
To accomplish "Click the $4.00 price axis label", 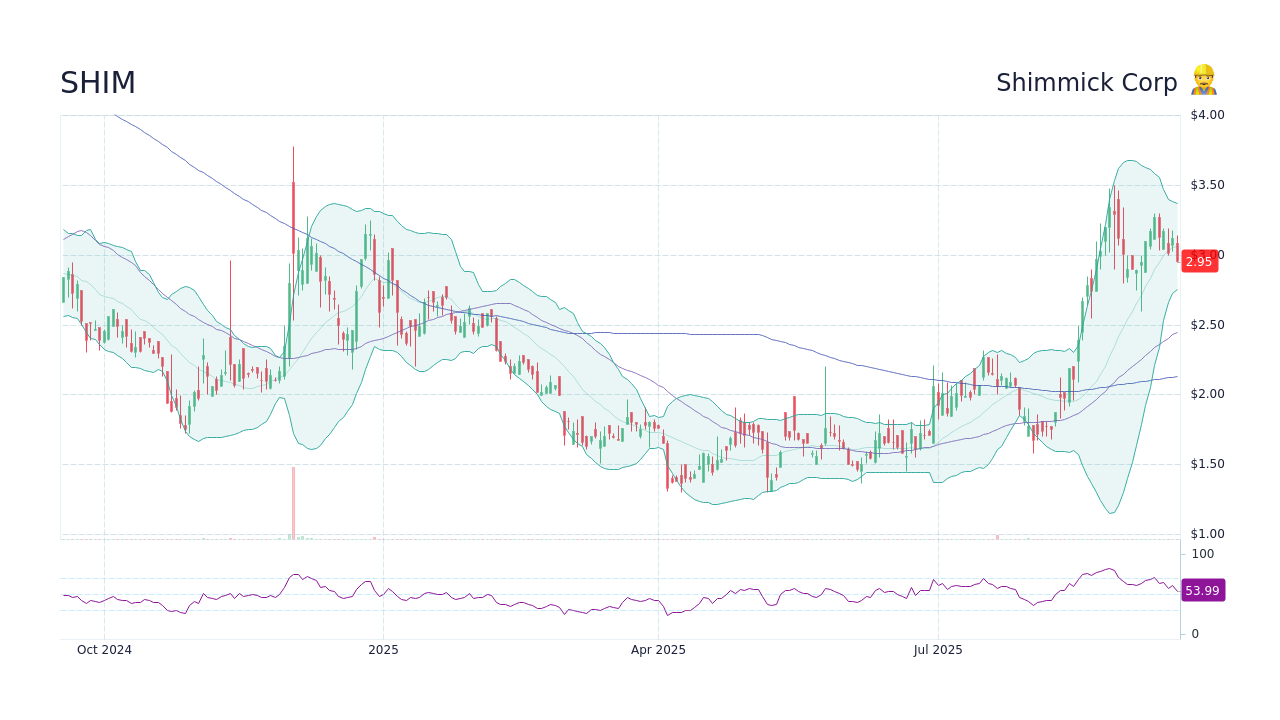I will pyautogui.click(x=1206, y=115).
